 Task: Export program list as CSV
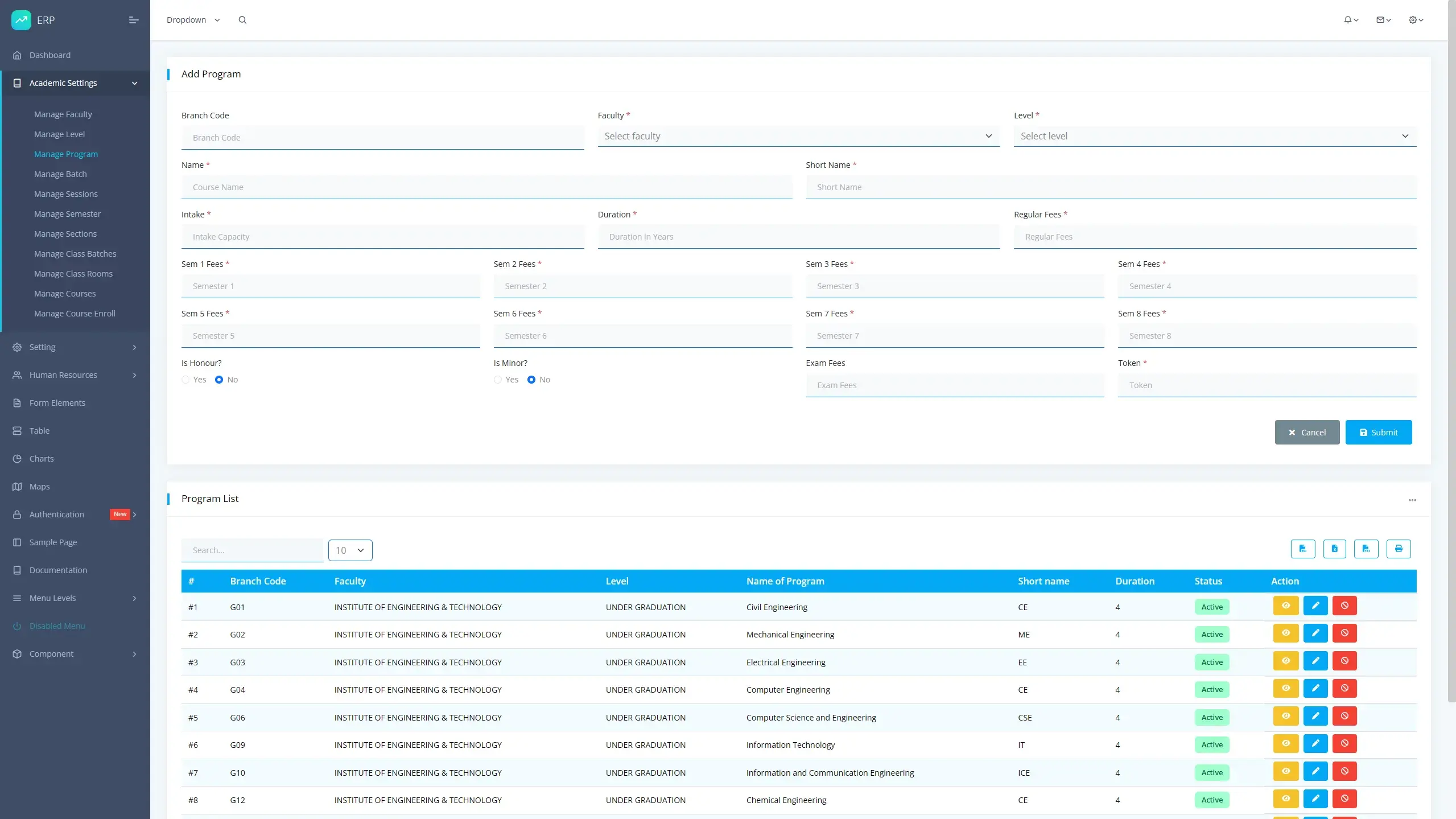coord(1366,549)
